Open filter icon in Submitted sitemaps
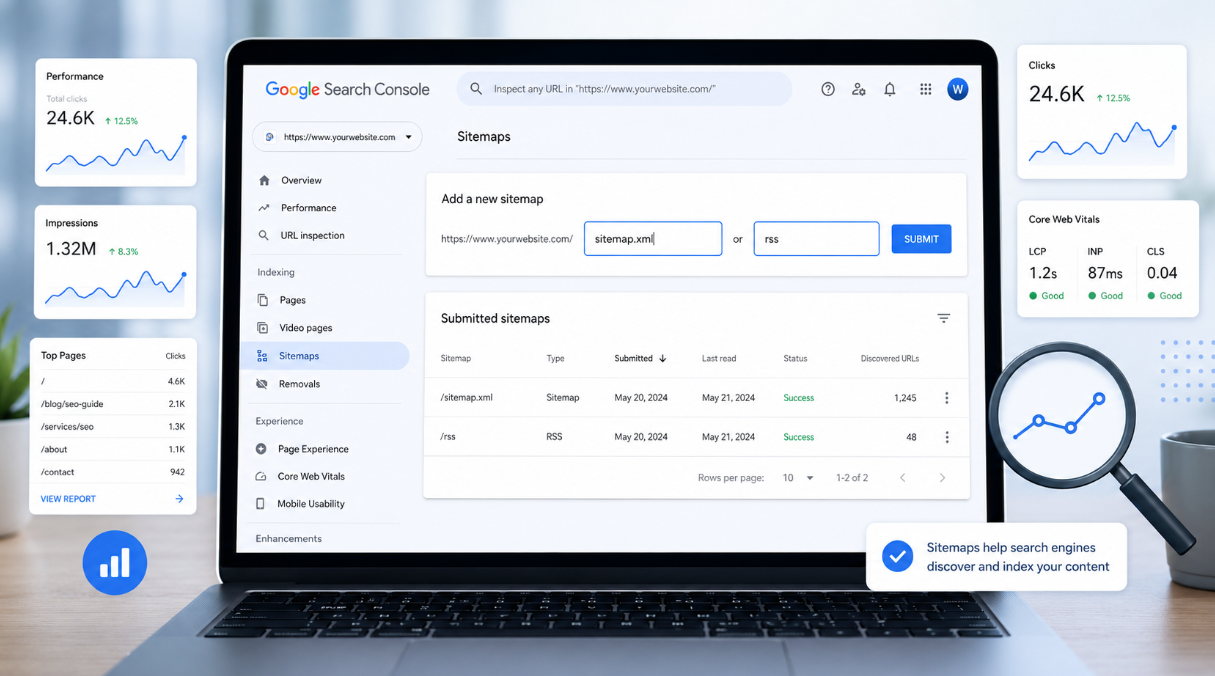Screen dimensions: 1215x676 (x=943, y=318)
